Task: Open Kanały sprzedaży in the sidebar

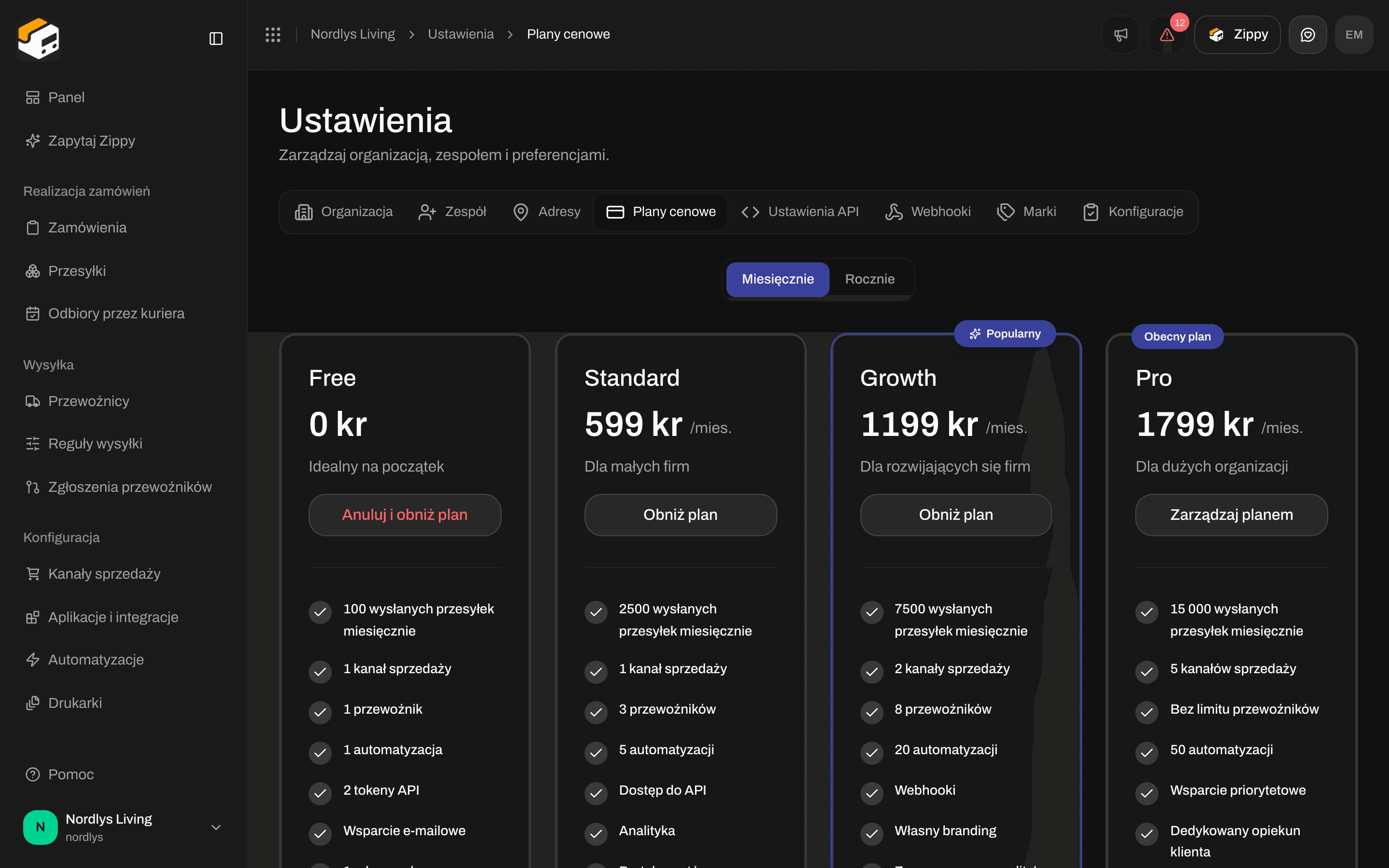Action: pyautogui.click(x=123, y=573)
